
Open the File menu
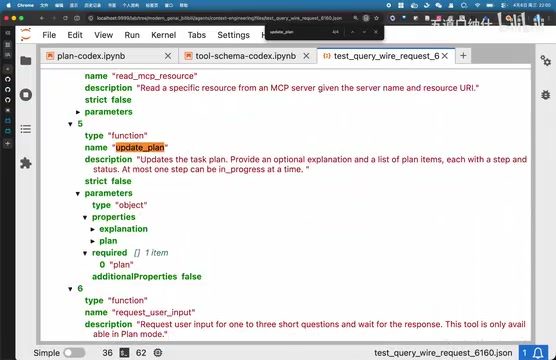click(x=49, y=35)
